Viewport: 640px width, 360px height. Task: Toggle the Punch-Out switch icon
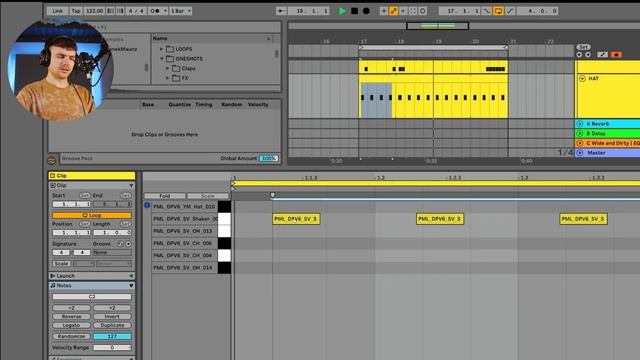[x=510, y=11]
